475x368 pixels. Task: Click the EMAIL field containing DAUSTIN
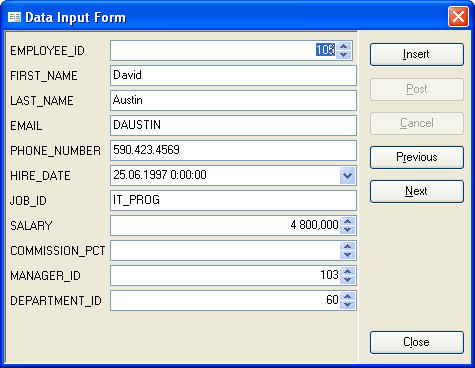[233, 126]
